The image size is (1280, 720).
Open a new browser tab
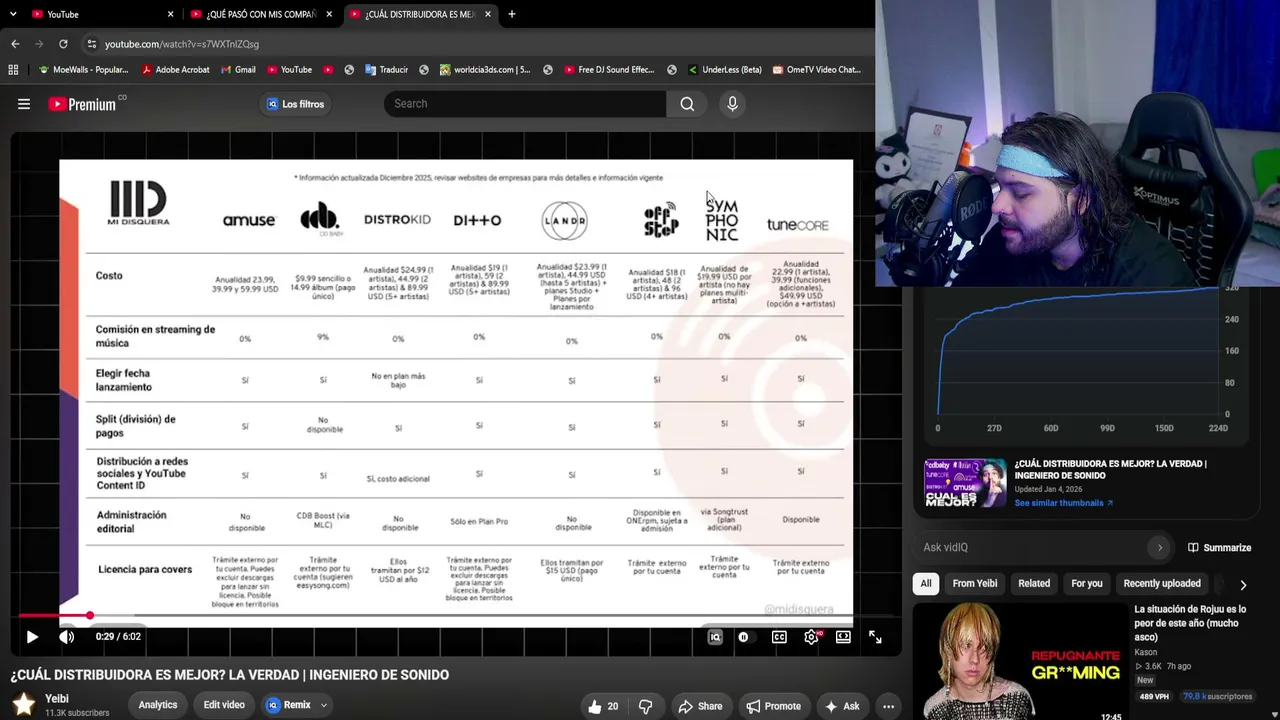click(x=511, y=14)
